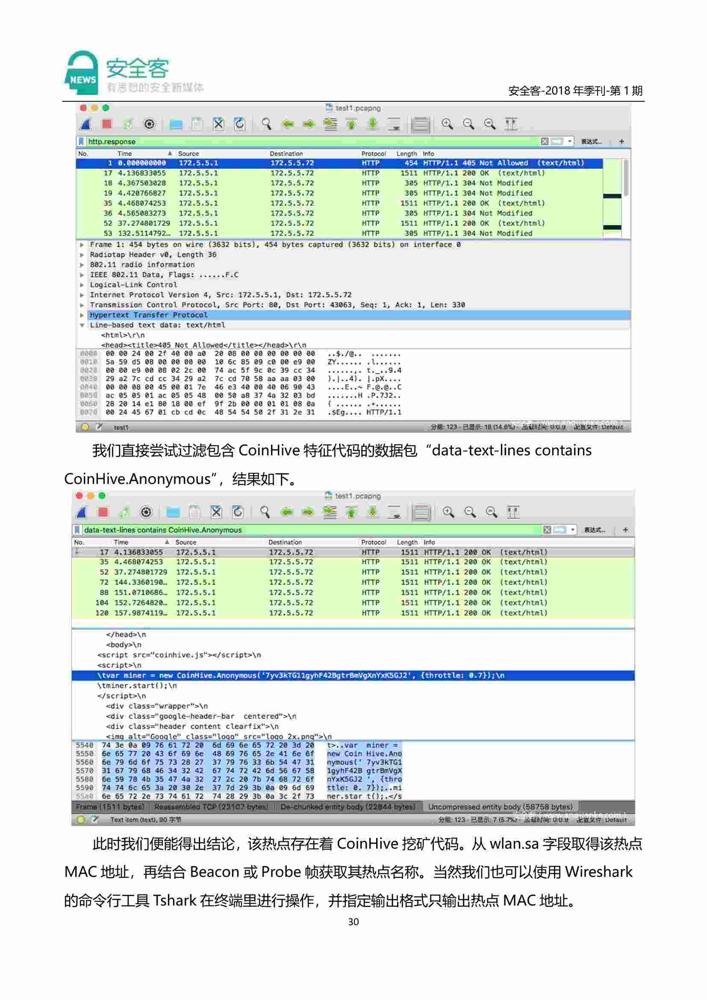
Task: Restart capture green fin icon, lower Wireshark window
Action: coord(125,511)
